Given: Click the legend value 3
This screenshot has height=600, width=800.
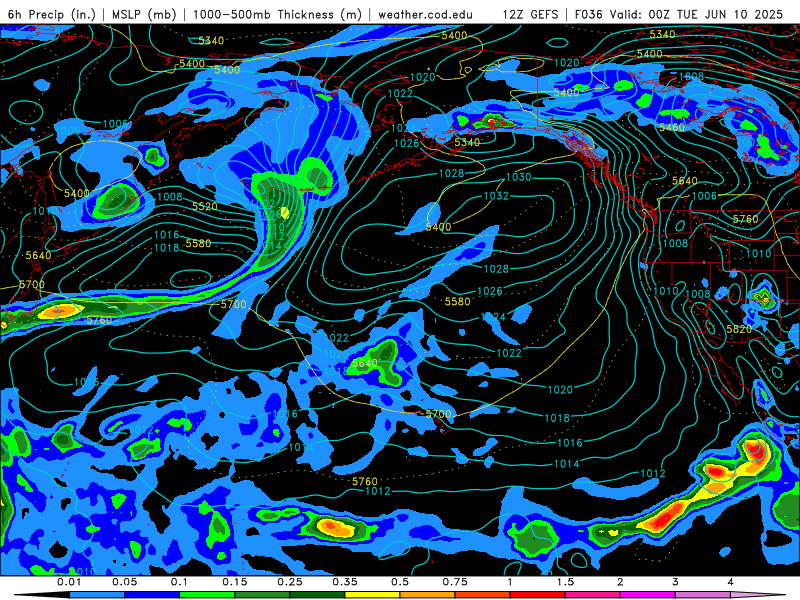Looking at the screenshot, I should pyautogui.click(x=676, y=582).
